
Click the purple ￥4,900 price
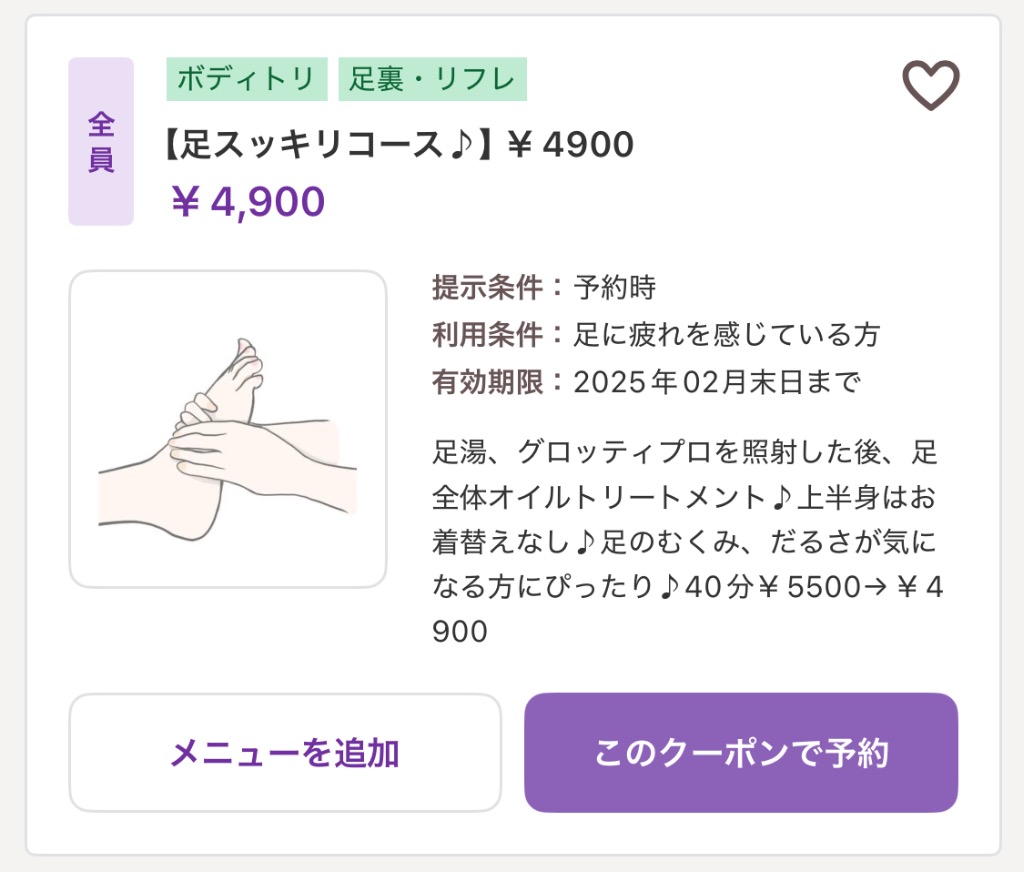point(248,202)
